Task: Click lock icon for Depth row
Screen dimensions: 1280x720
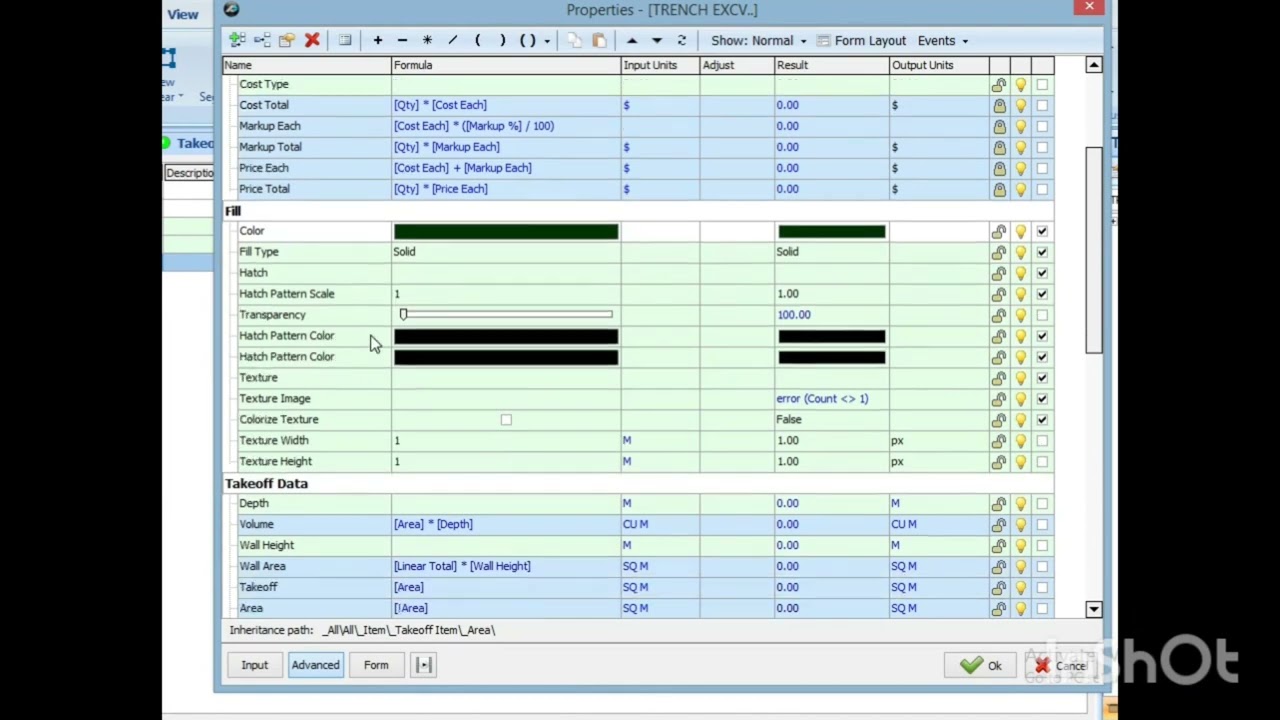Action: click(x=999, y=504)
